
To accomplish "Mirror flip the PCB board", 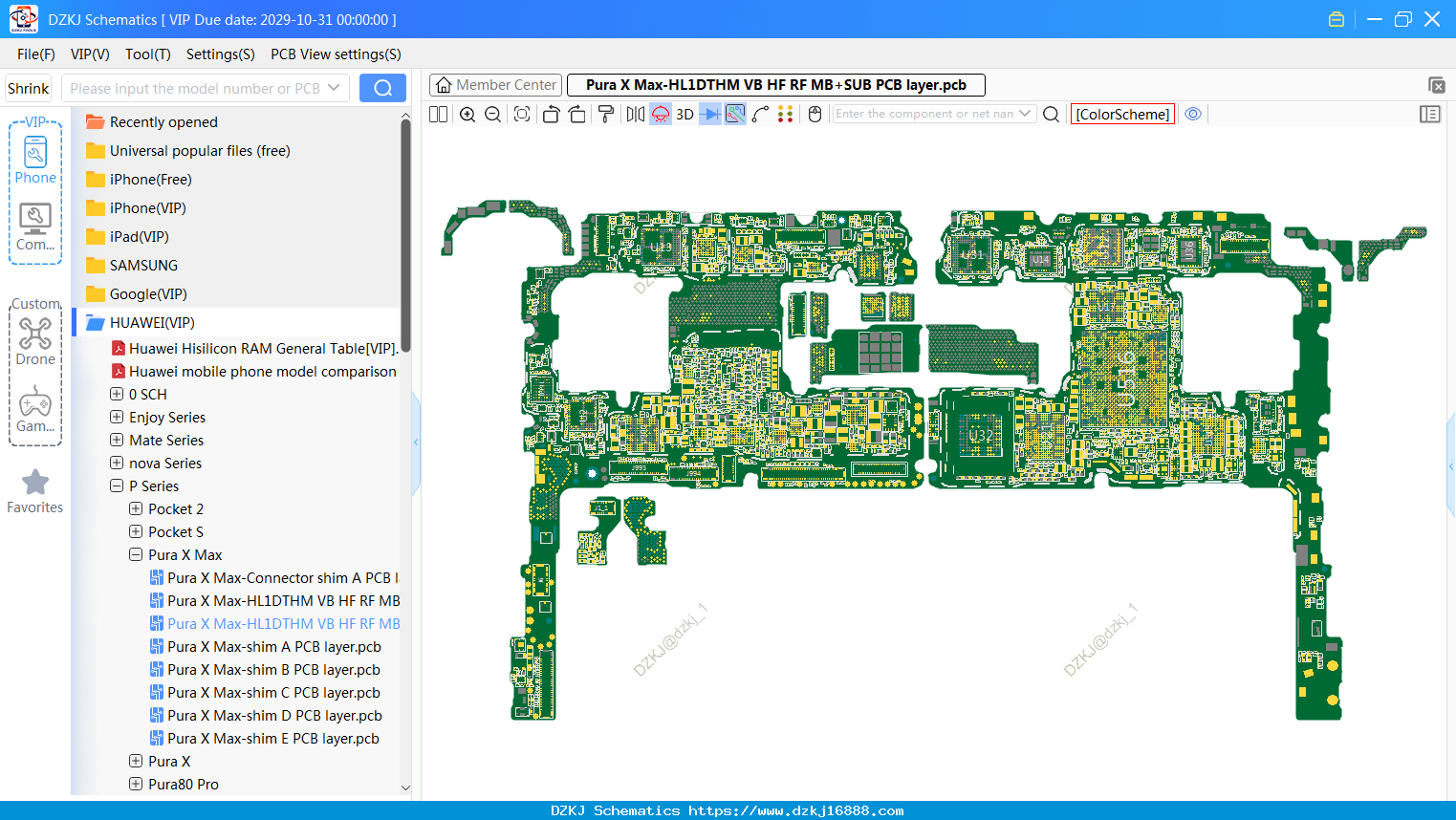I will coord(636,114).
